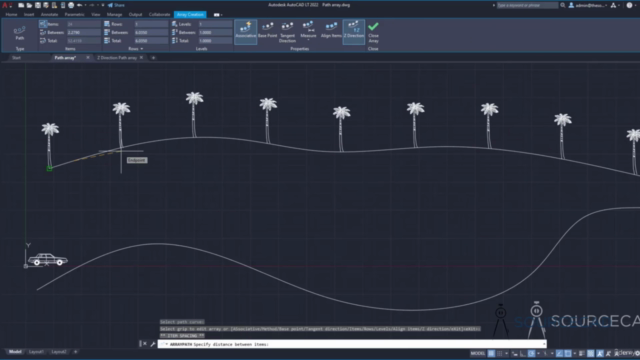Click the Undo arrow icon

coord(80,5)
